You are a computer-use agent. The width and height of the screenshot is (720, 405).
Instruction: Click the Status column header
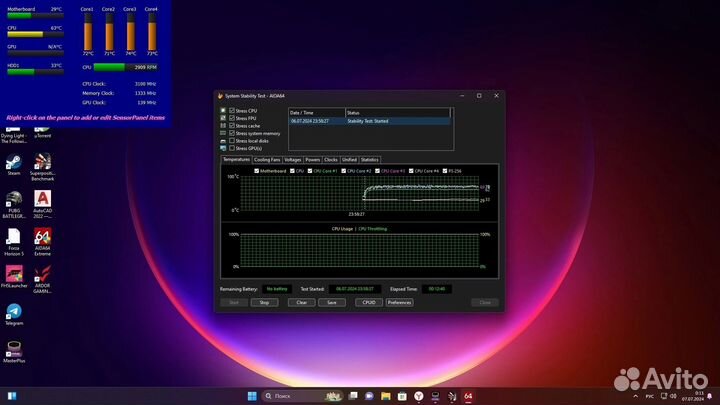[398, 113]
